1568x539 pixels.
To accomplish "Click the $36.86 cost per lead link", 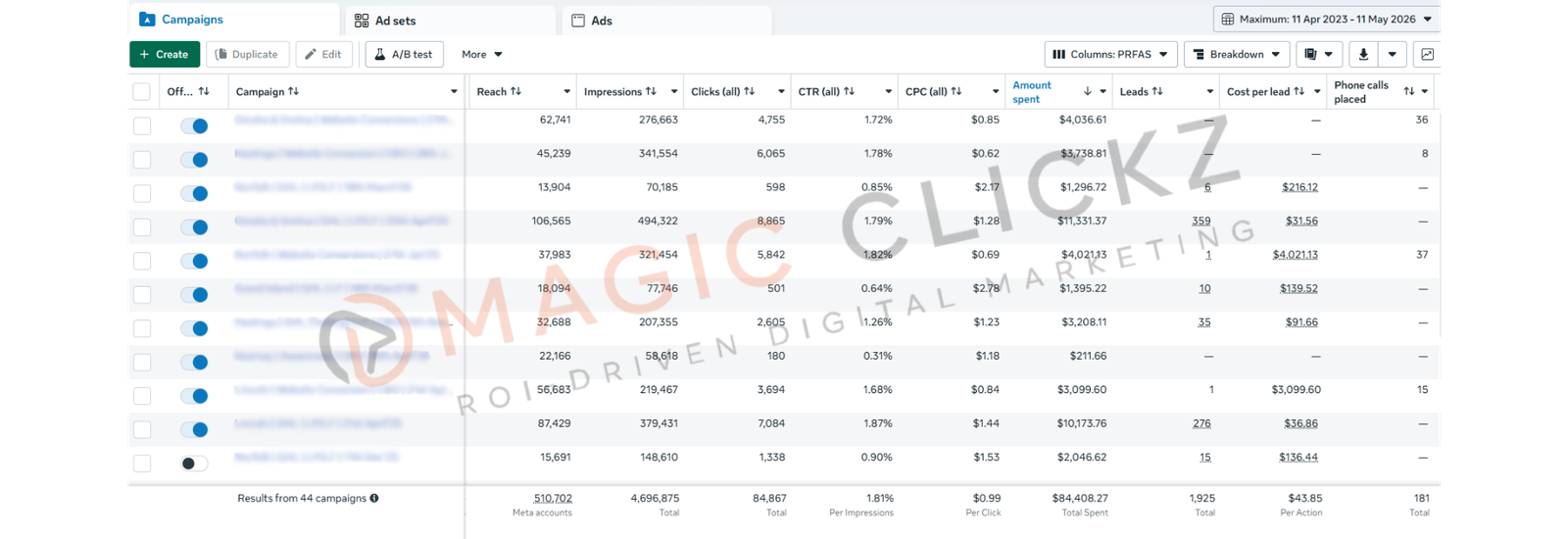I will click(1301, 424).
